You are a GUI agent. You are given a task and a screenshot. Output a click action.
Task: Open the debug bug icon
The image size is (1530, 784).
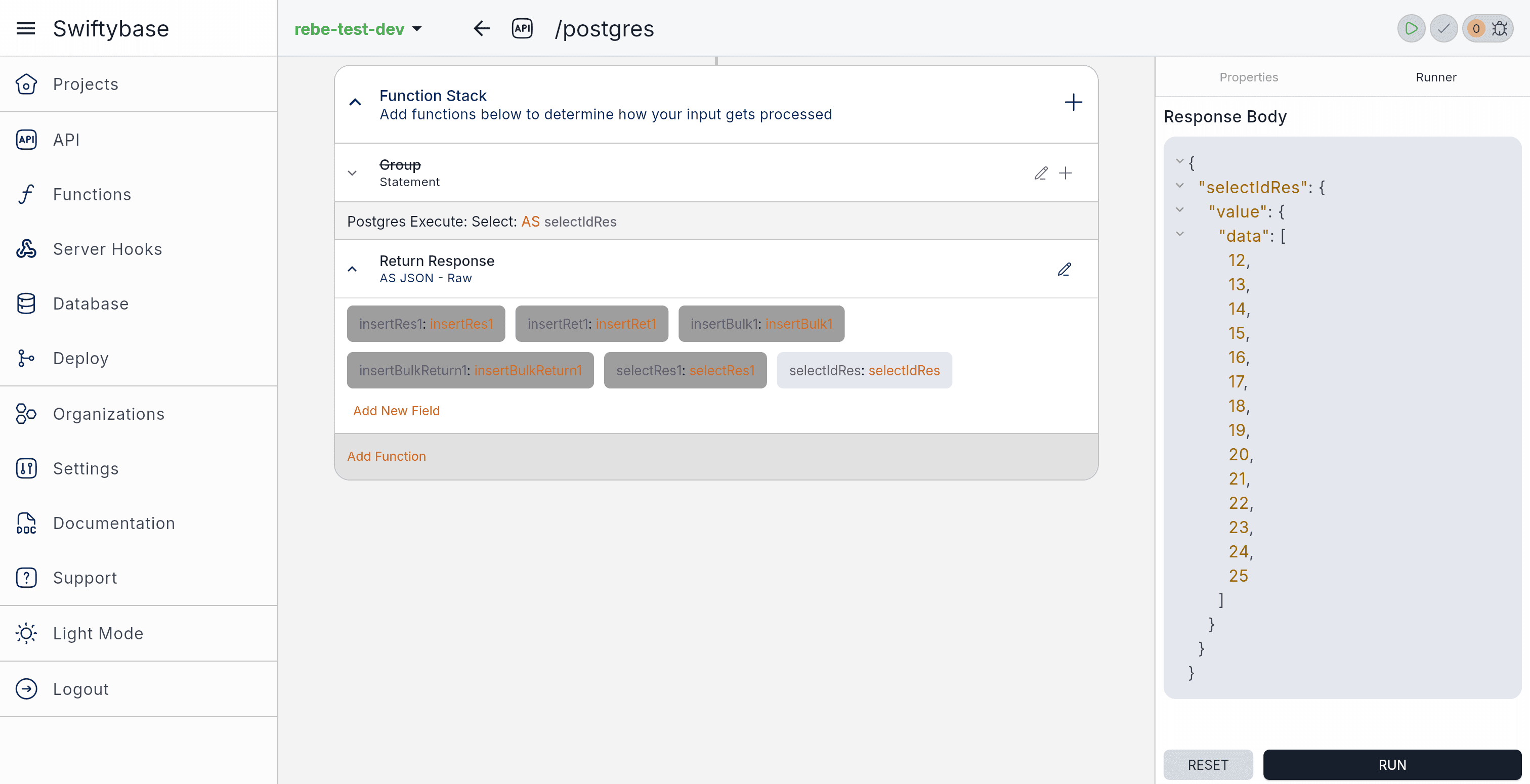(1499, 28)
